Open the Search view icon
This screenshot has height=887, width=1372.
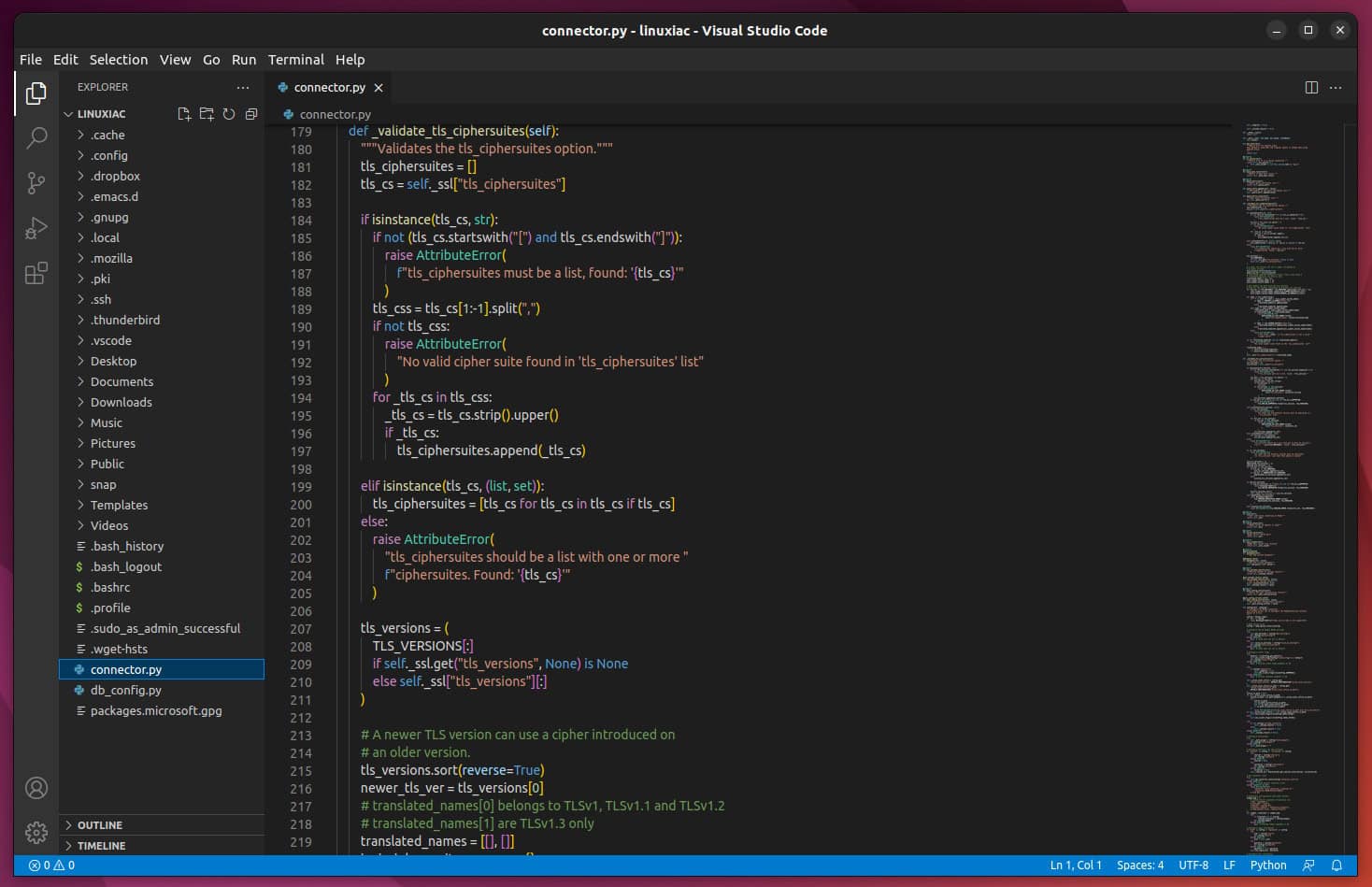(36, 137)
